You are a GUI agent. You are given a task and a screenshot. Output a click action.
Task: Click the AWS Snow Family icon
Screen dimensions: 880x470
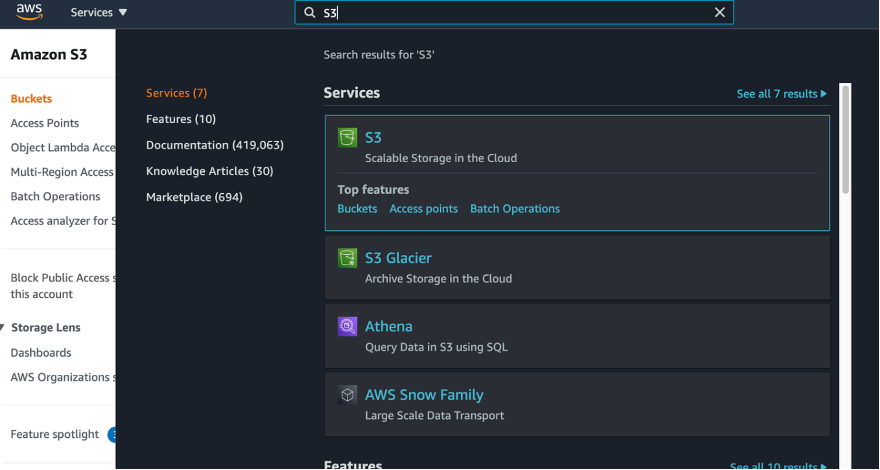click(347, 395)
